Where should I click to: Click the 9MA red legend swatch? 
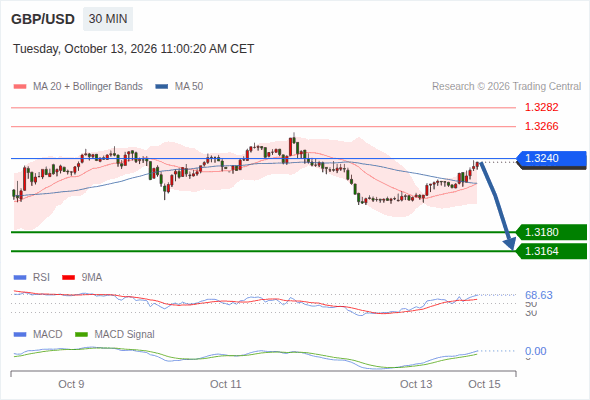[68, 278]
